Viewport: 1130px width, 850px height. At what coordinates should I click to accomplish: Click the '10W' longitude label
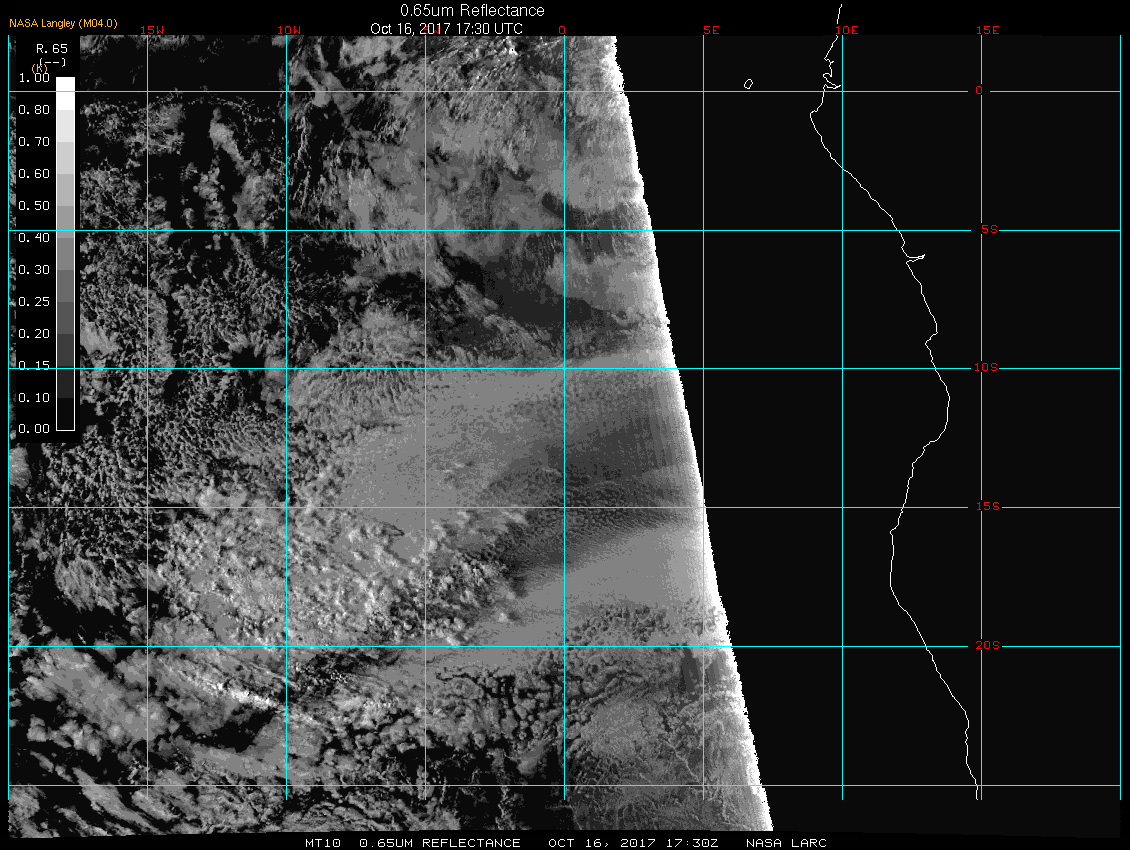click(289, 30)
